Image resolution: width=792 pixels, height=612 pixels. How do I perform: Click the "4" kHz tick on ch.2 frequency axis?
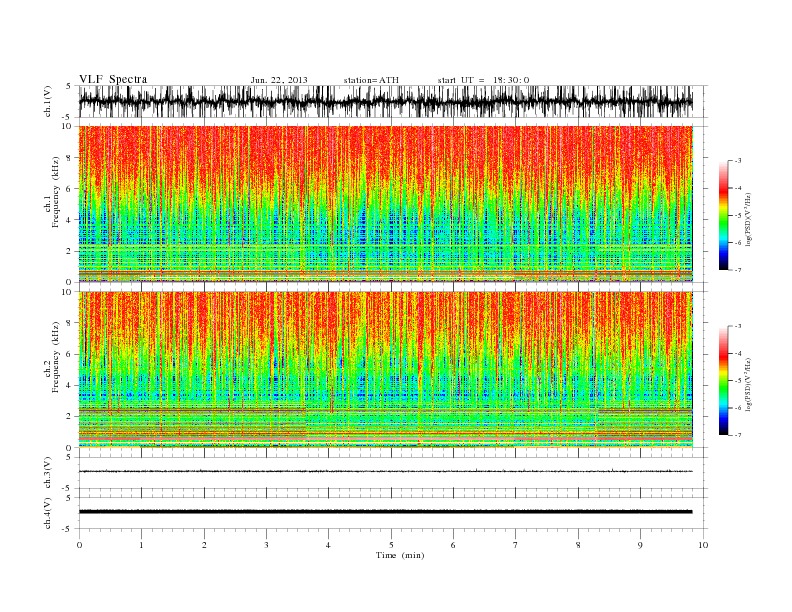pos(70,385)
